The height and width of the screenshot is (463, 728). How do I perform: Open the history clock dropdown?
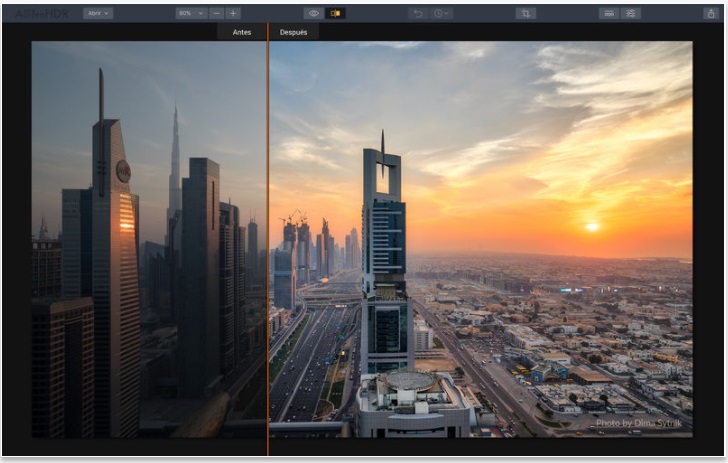coord(442,13)
